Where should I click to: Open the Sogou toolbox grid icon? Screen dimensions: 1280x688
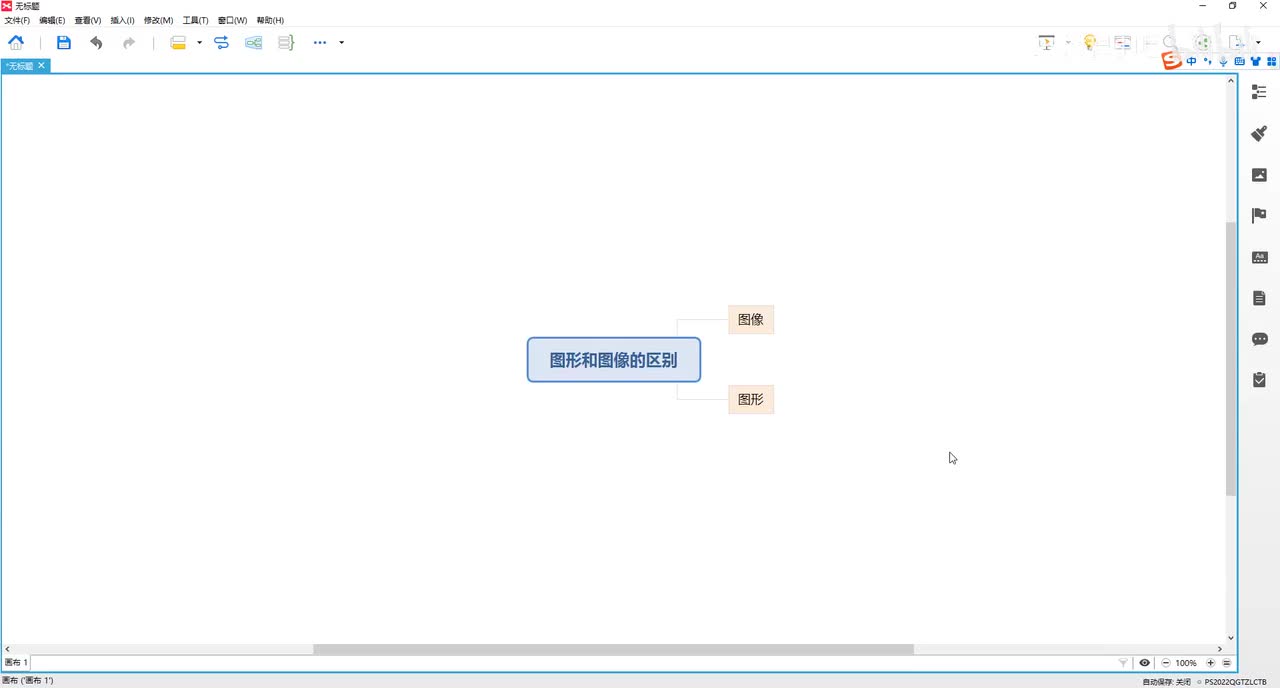click(1271, 62)
